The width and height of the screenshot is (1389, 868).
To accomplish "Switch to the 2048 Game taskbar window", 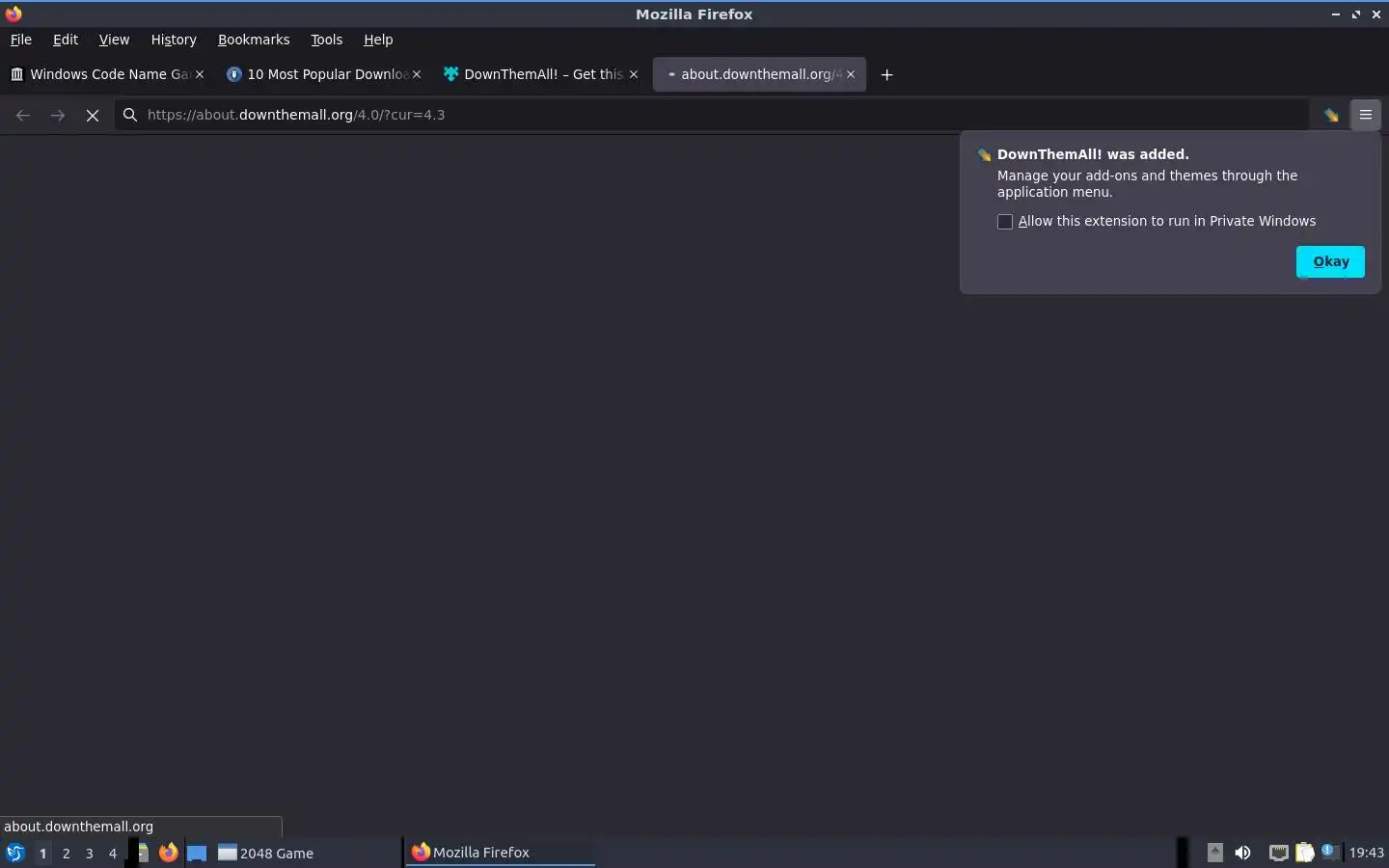I will (x=307, y=853).
